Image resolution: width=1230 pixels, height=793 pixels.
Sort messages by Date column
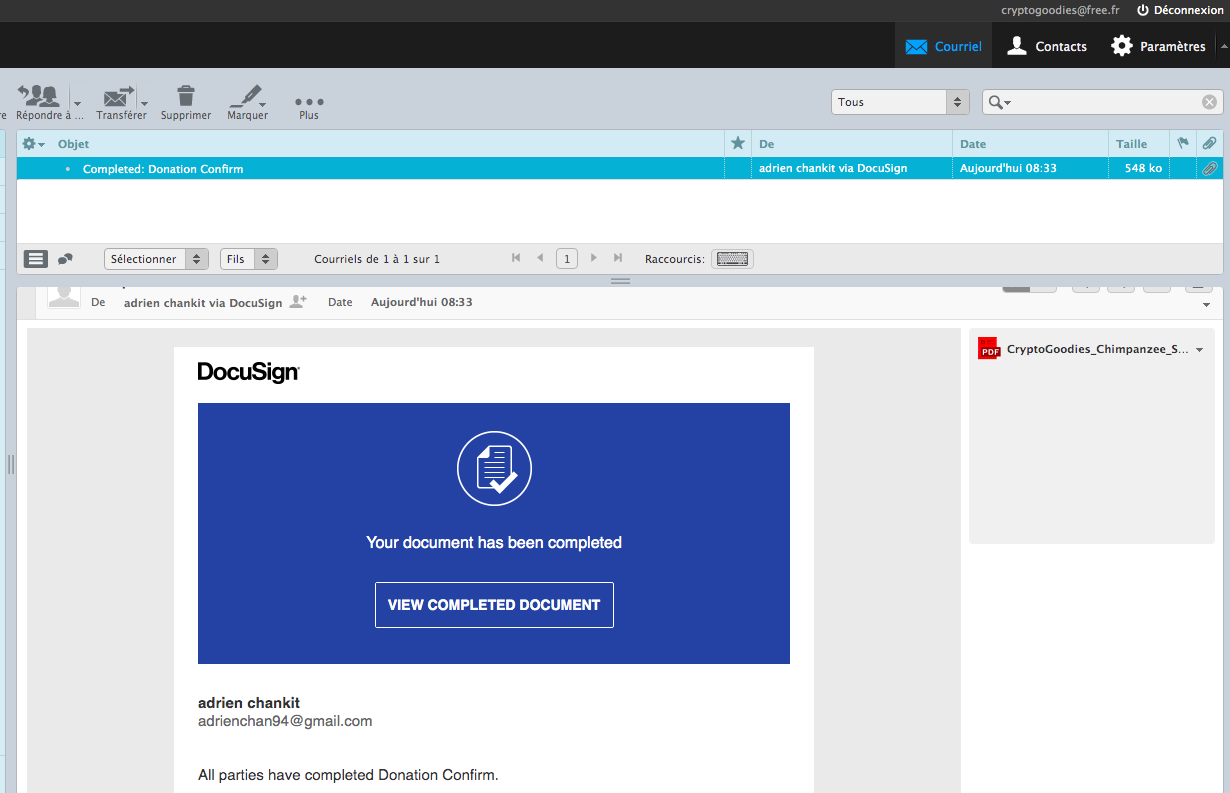[x=973, y=144]
